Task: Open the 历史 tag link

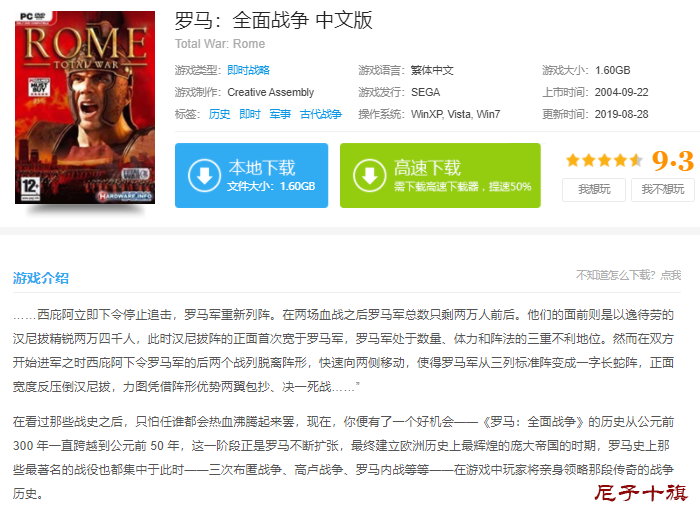Action: pos(219,114)
